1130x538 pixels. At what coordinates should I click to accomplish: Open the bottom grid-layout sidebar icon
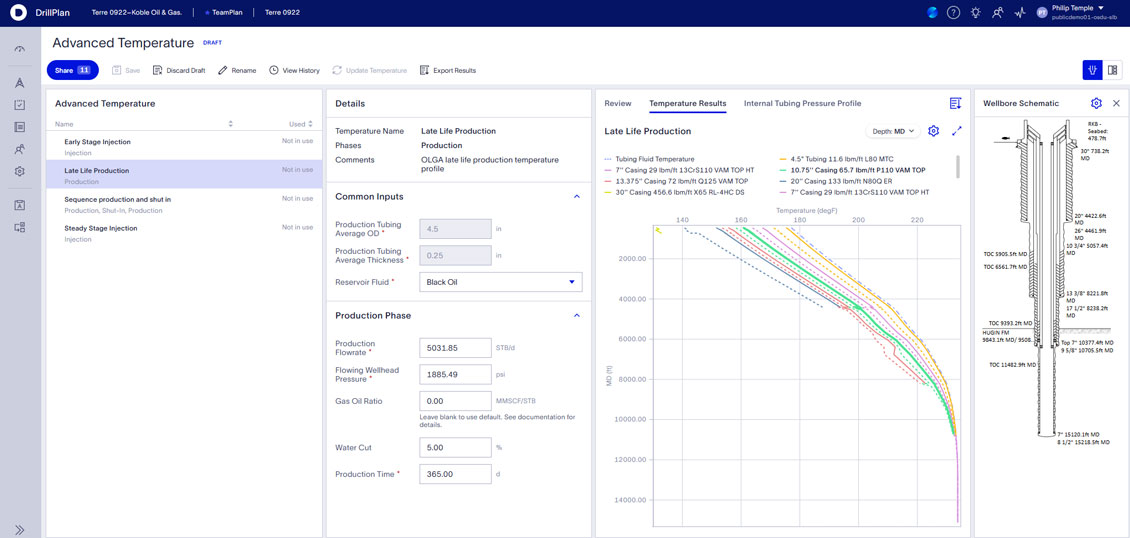[19, 228]
